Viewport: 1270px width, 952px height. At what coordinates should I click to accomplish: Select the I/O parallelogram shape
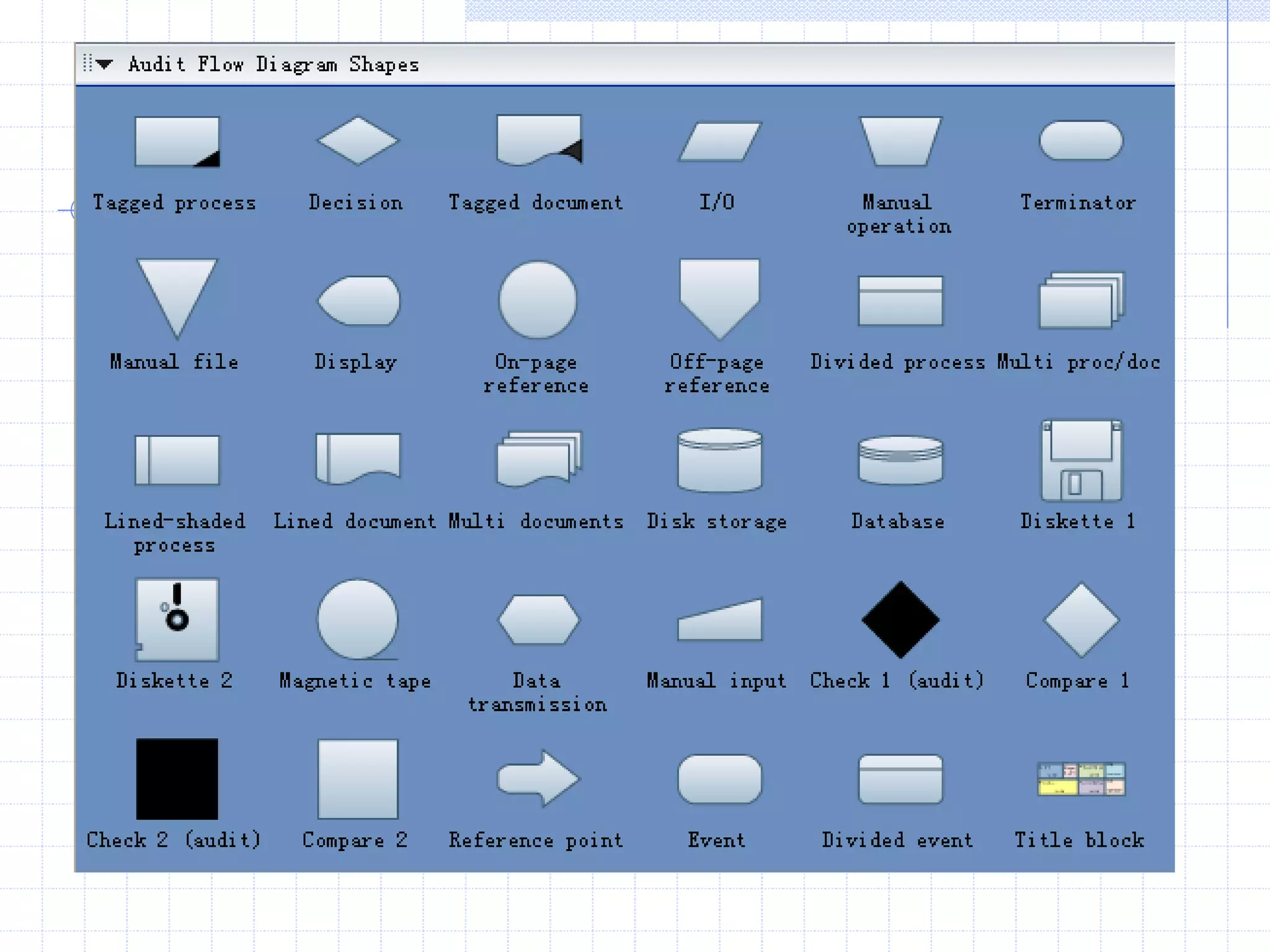point(719,141)
